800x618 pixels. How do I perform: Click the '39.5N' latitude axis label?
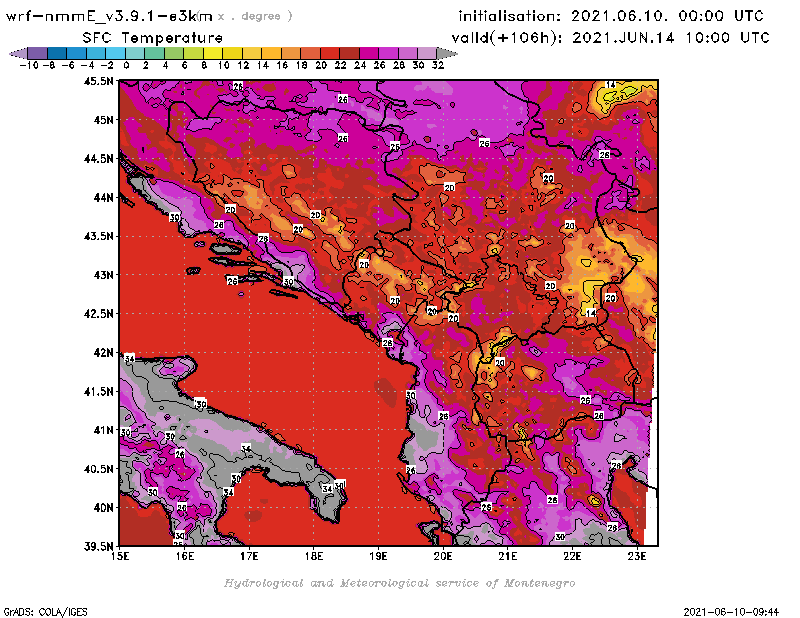(x=98, y=547)
